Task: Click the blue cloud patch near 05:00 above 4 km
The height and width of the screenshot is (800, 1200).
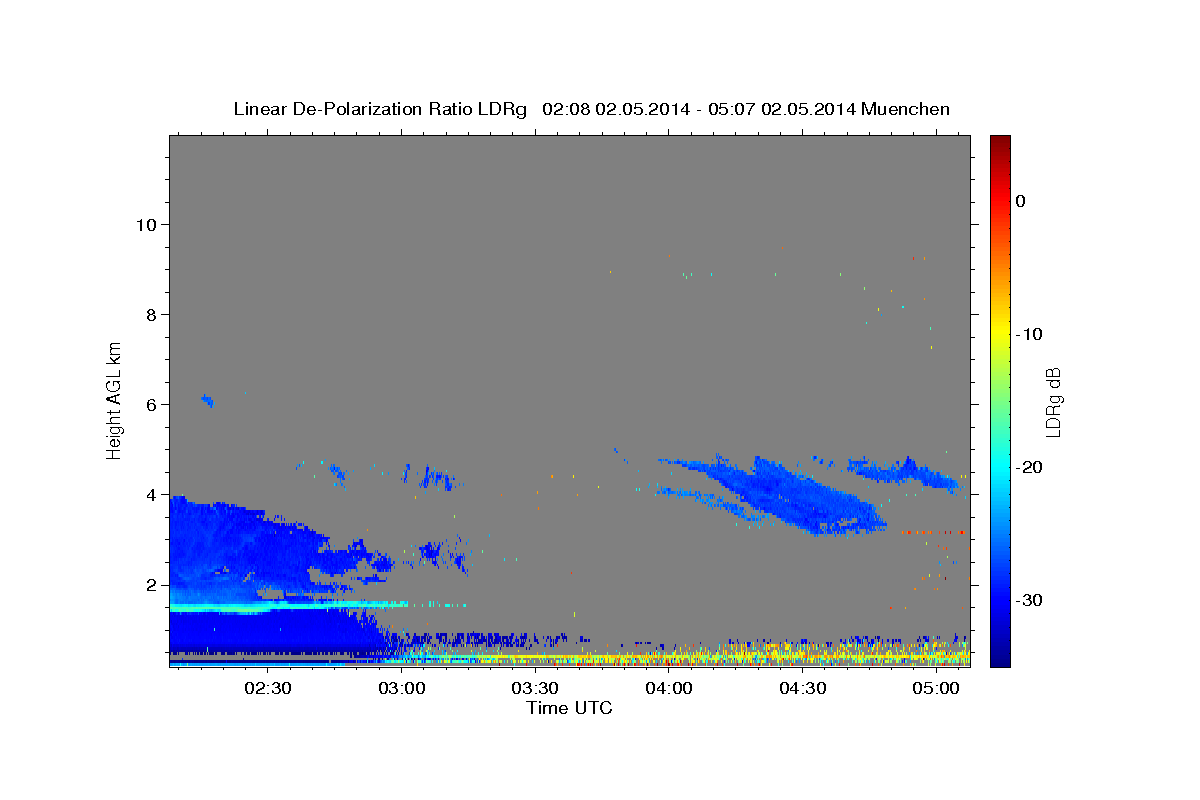Action: pos(905,472)
